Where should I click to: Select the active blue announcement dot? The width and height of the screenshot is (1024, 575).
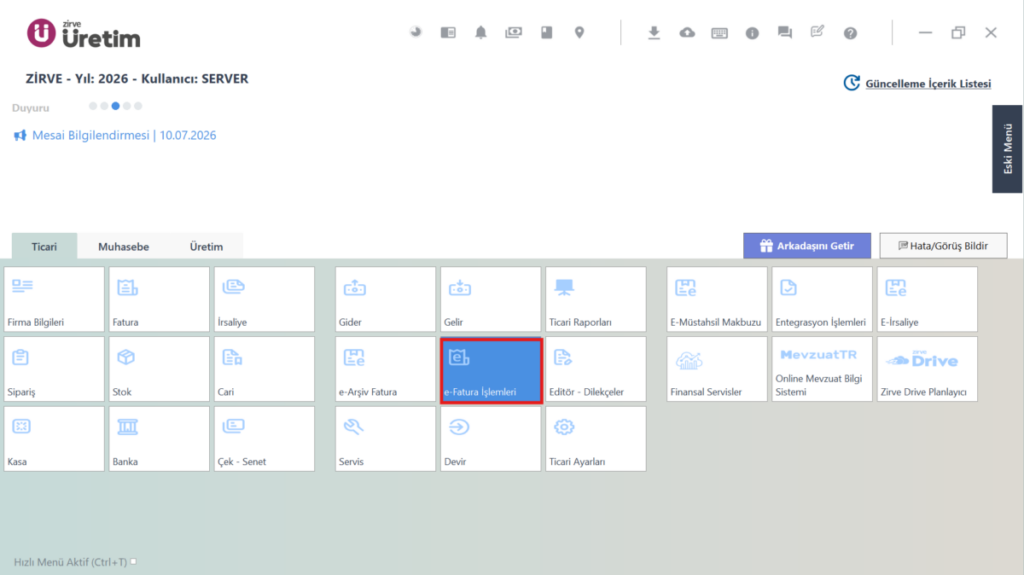[116, 106]
